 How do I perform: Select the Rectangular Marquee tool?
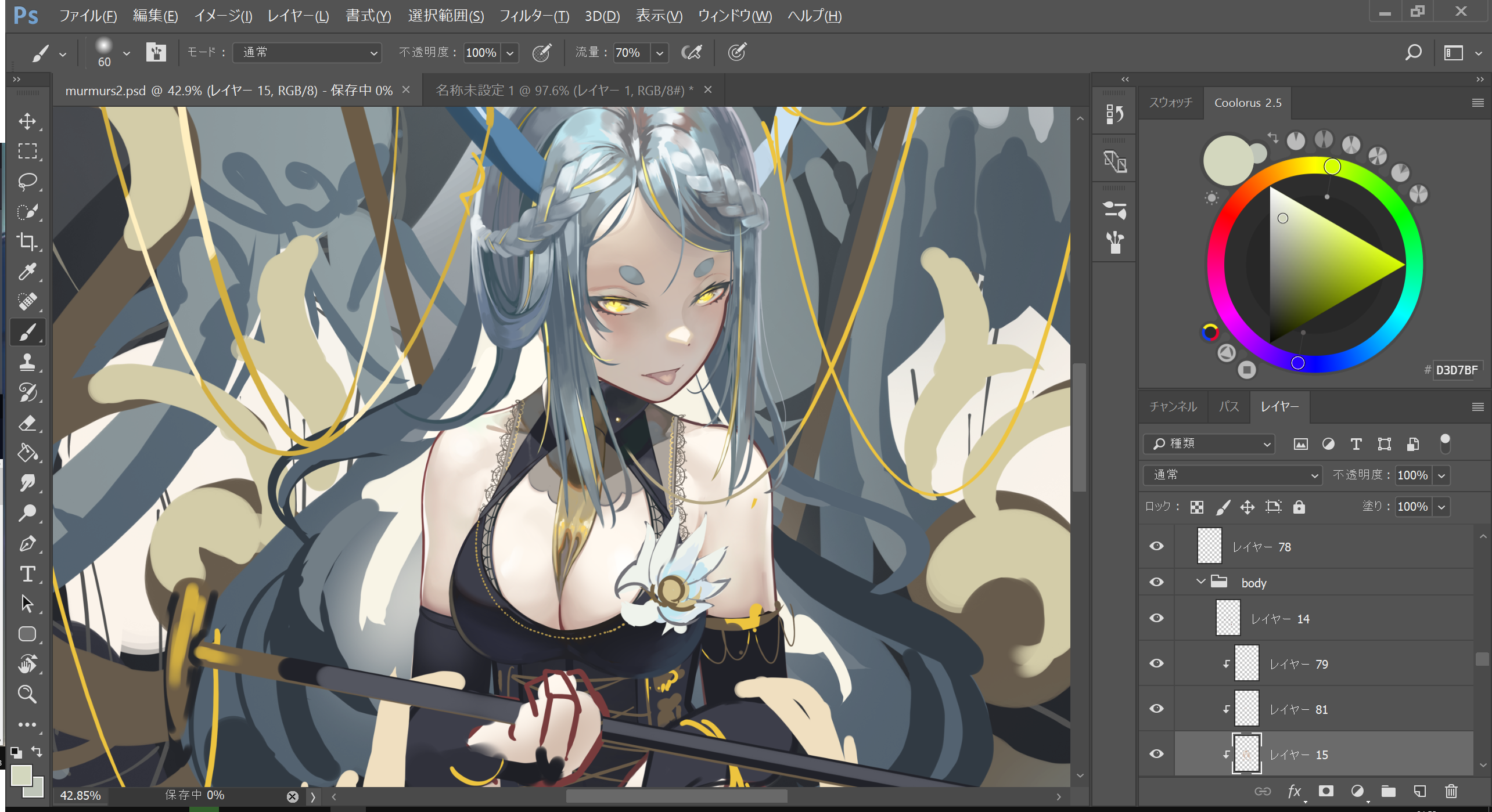coord(27,151)
